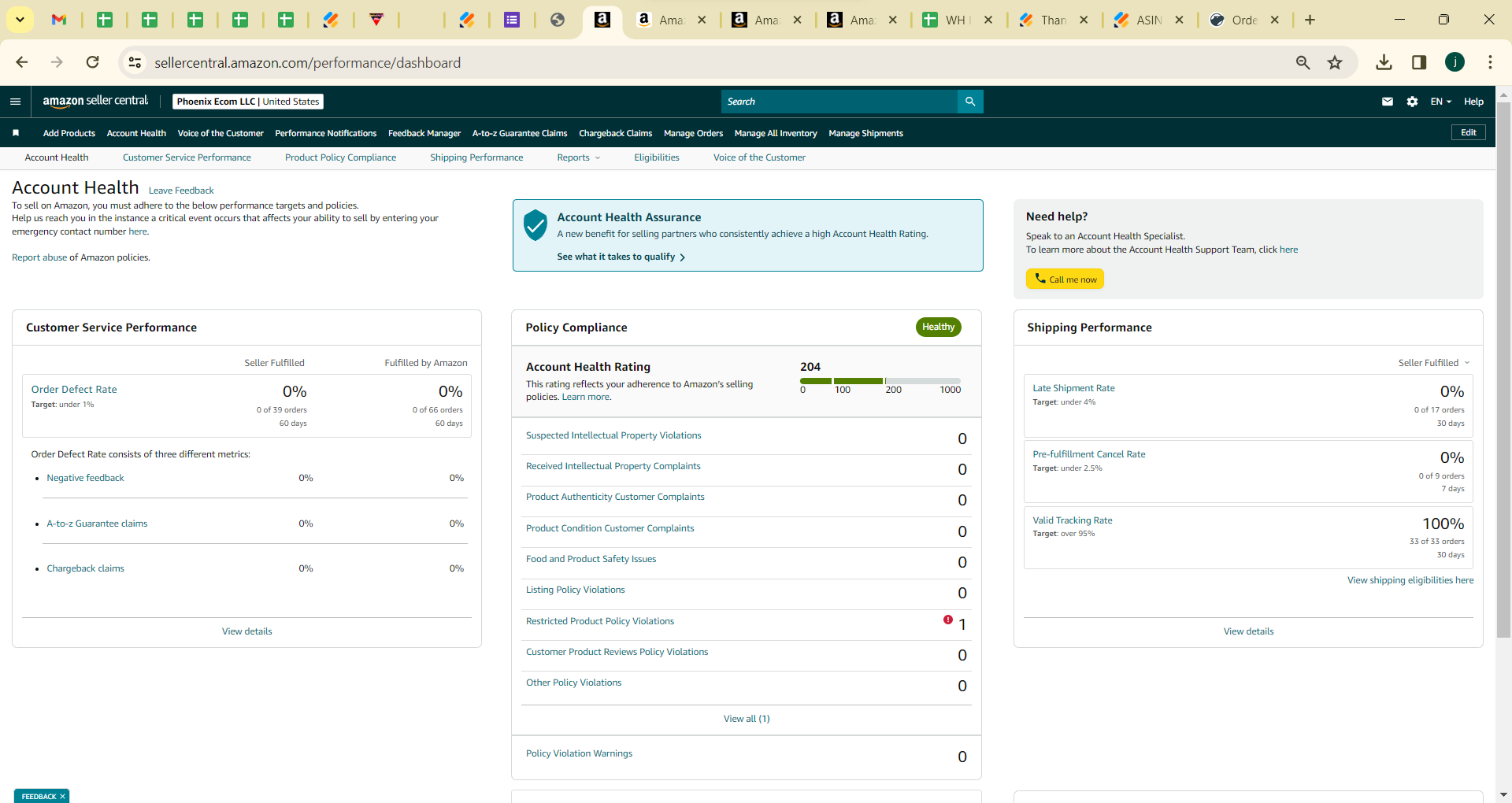Click View shipping eligibilities here
Viewport: 1512px width, 803px height.
pos(1410,580)
